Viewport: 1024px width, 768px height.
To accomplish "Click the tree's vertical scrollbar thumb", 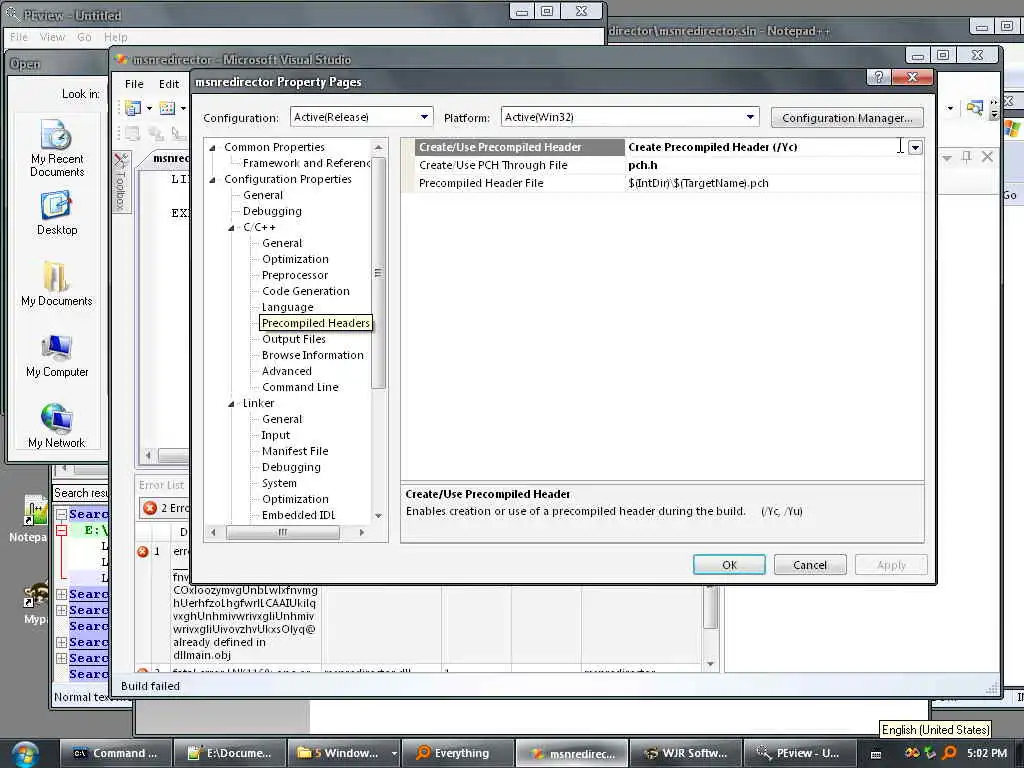I will (x=377, y=272).
